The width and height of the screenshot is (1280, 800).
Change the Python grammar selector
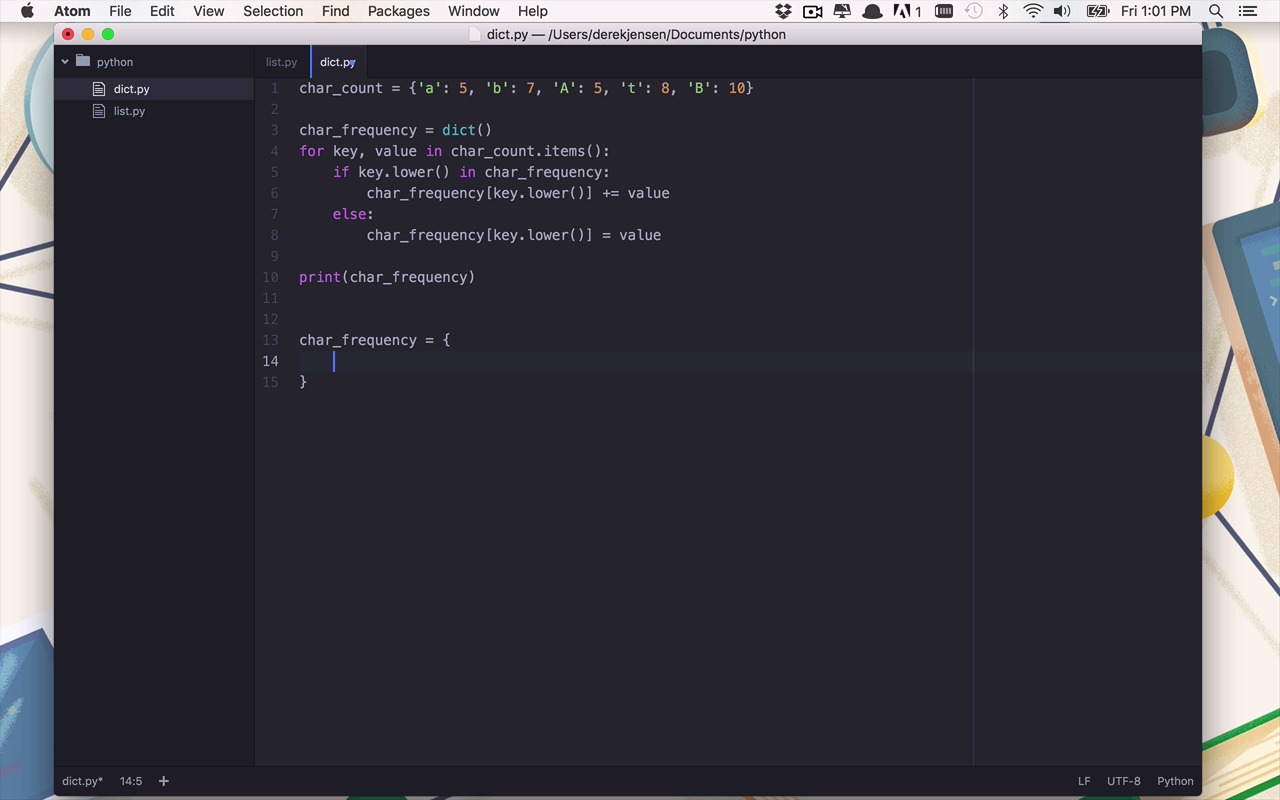click(1175, 781)
